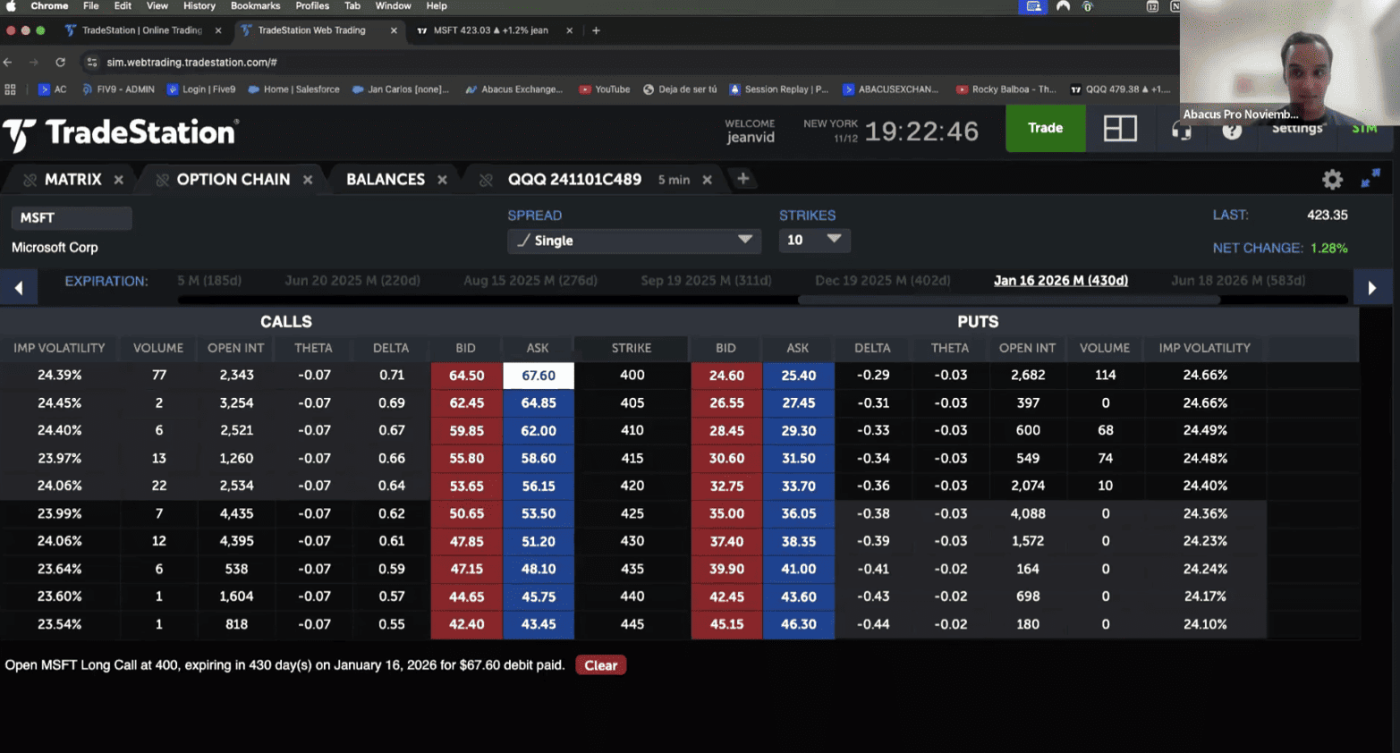Open the Home | Salesforce bookmark
The image size is (1400, 753).
point(293,89)
